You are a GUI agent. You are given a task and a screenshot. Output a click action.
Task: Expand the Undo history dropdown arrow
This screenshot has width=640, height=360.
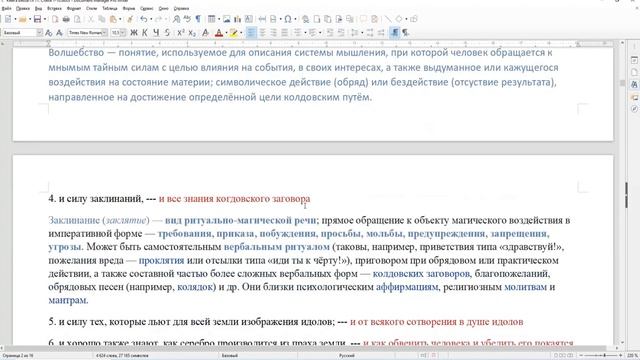(151, 19)
